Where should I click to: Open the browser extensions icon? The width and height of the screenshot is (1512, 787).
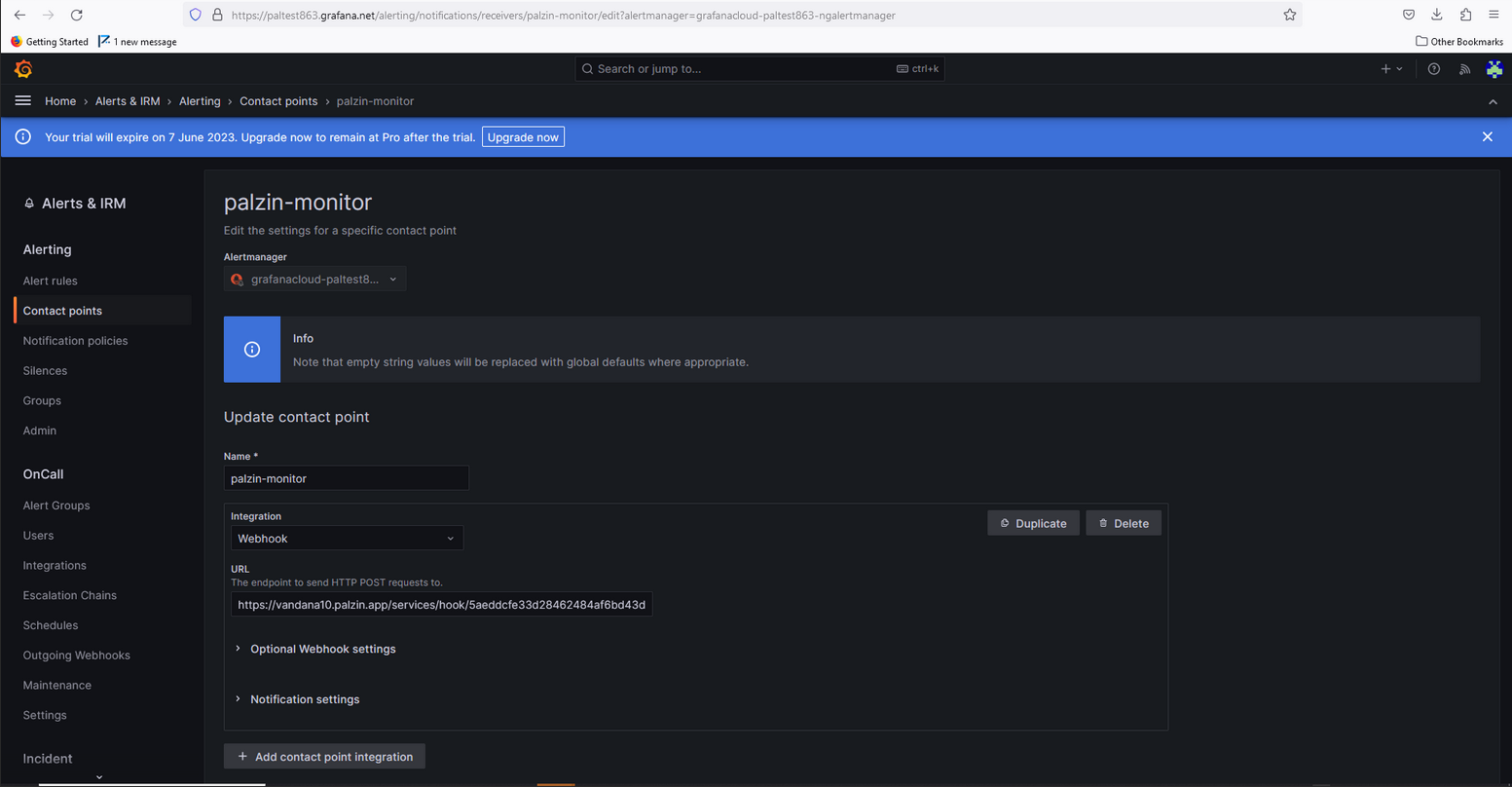[x=1465, y=15]
